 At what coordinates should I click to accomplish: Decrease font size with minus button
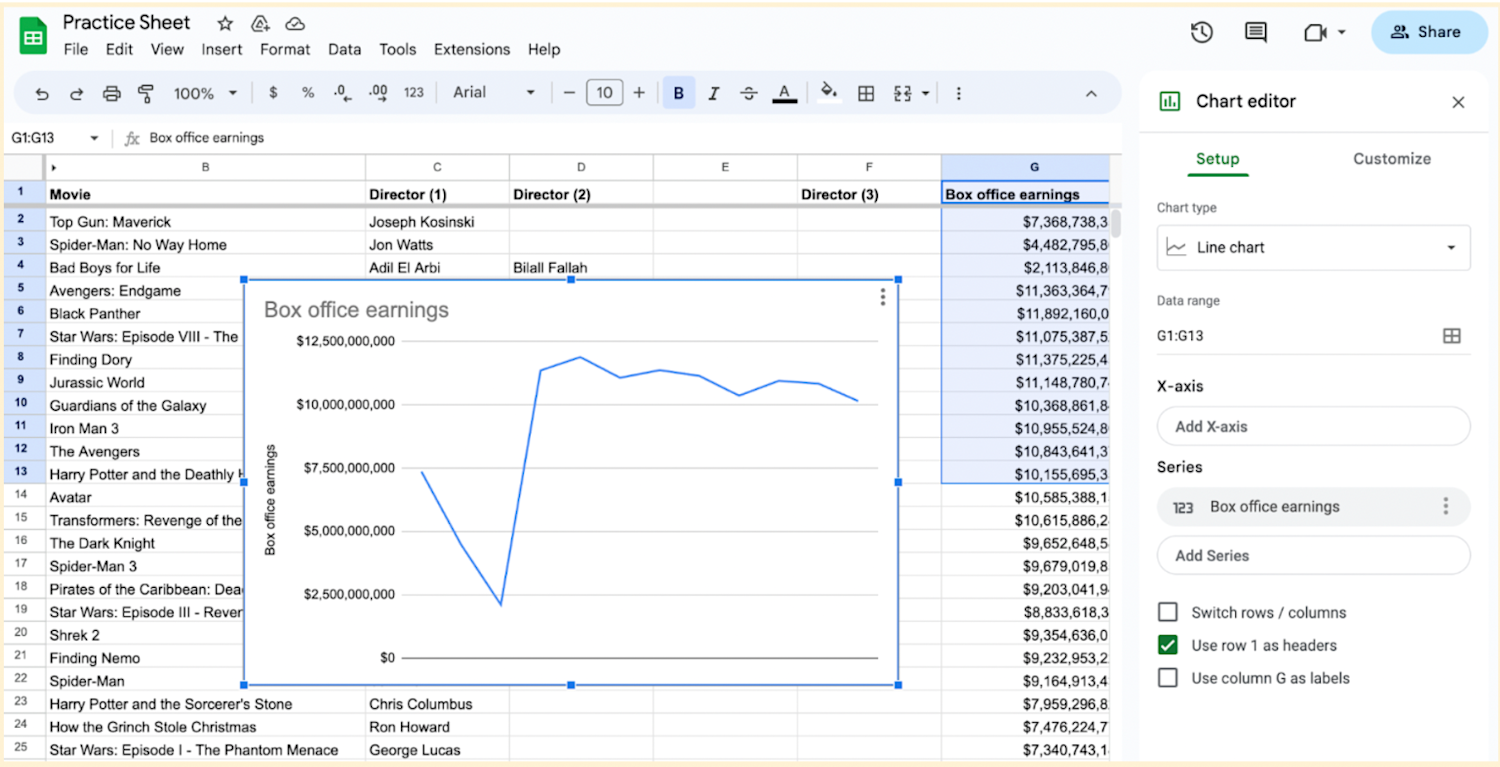(x=569, y=93)
